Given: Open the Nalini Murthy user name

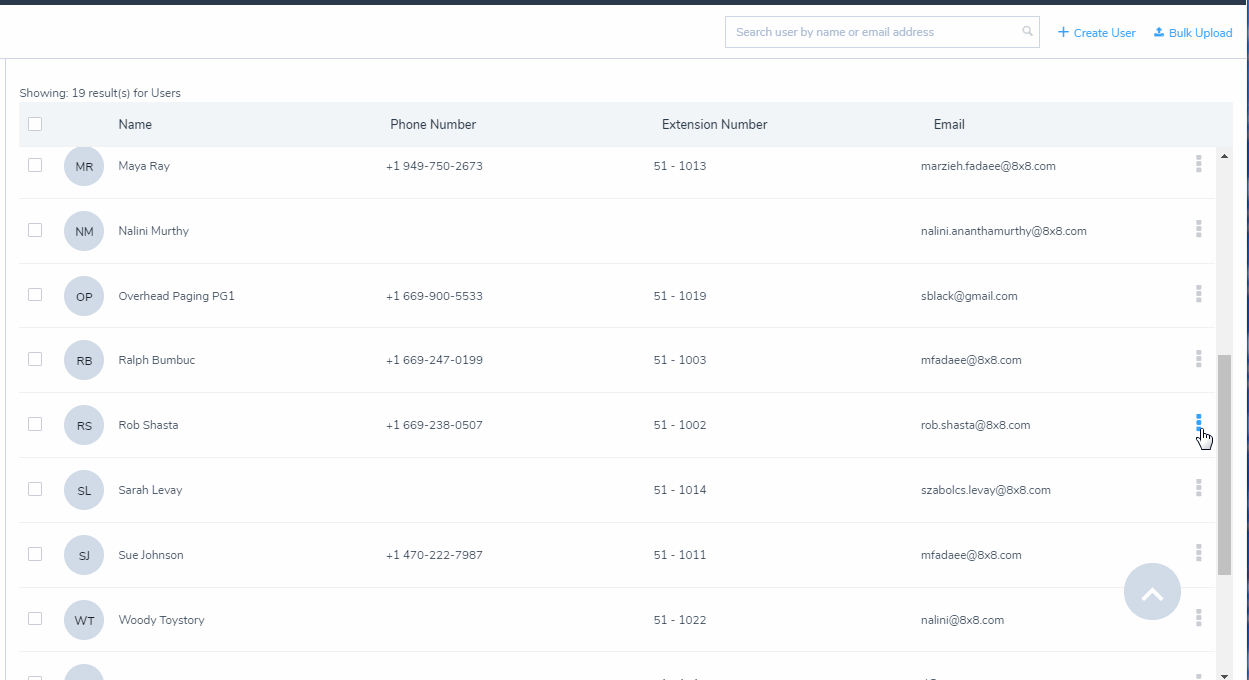Looking at the screenshot, I should tap(153, 231).
